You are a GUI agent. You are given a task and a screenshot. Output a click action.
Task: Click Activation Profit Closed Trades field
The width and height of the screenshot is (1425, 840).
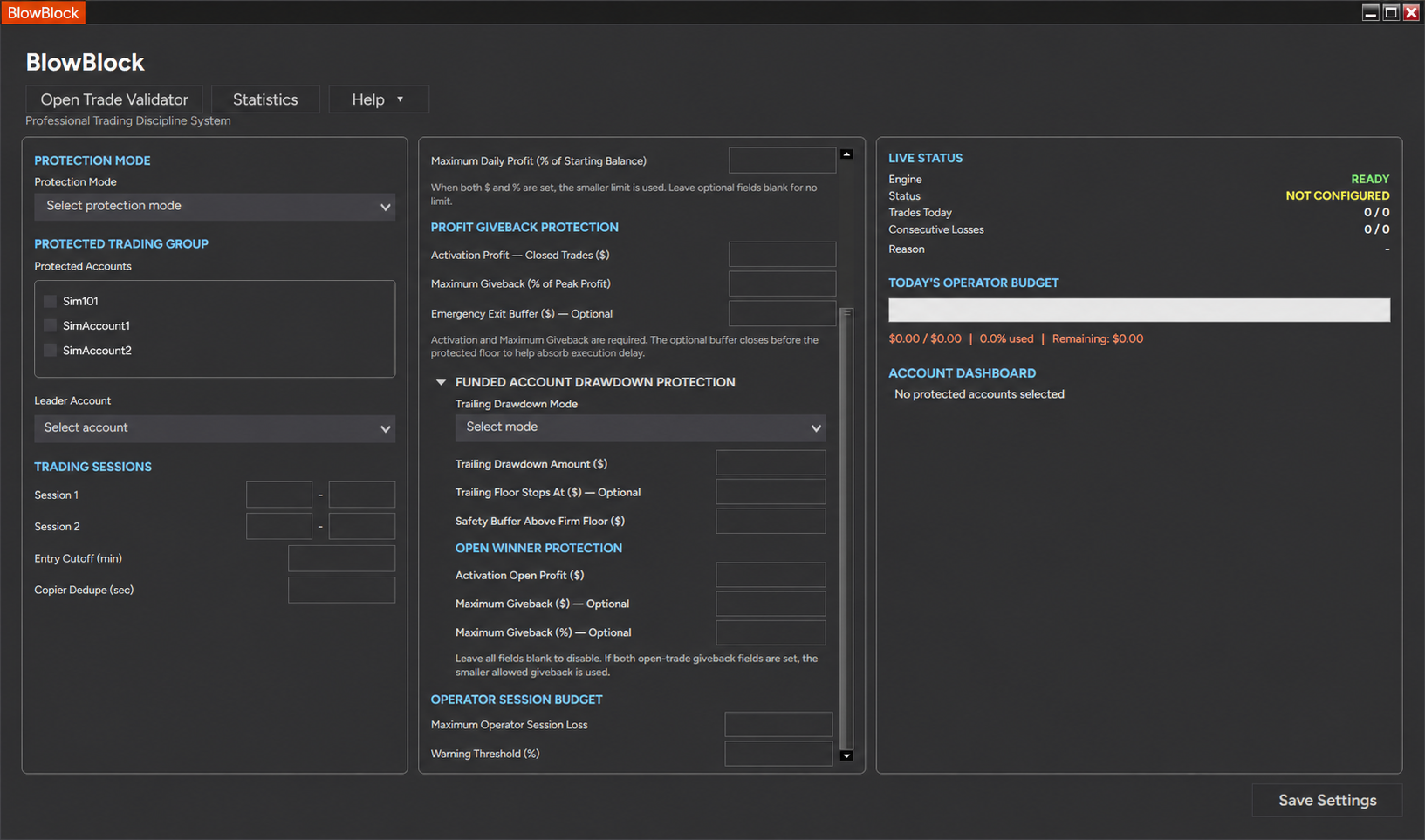[x=783, y=255]
